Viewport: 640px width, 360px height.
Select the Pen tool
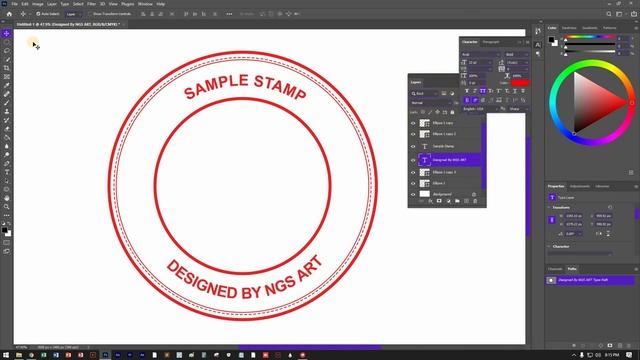pos(7,163)
